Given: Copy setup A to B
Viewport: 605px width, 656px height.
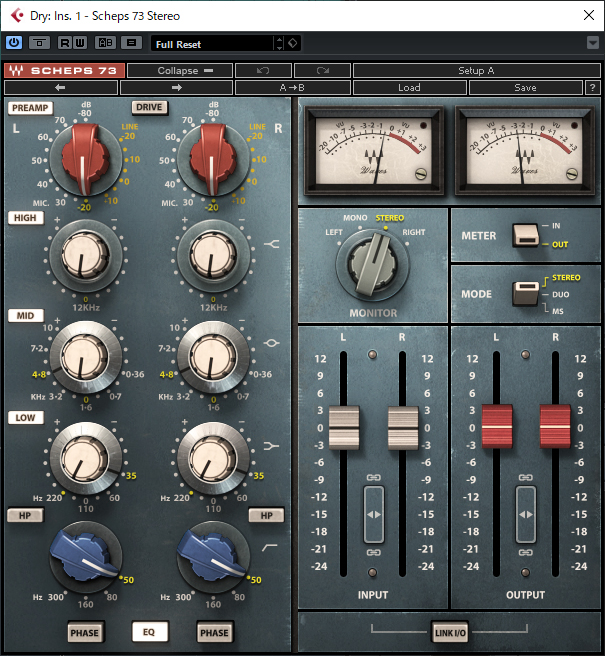Looking at the screenshot, I should [x=292, y=88].
